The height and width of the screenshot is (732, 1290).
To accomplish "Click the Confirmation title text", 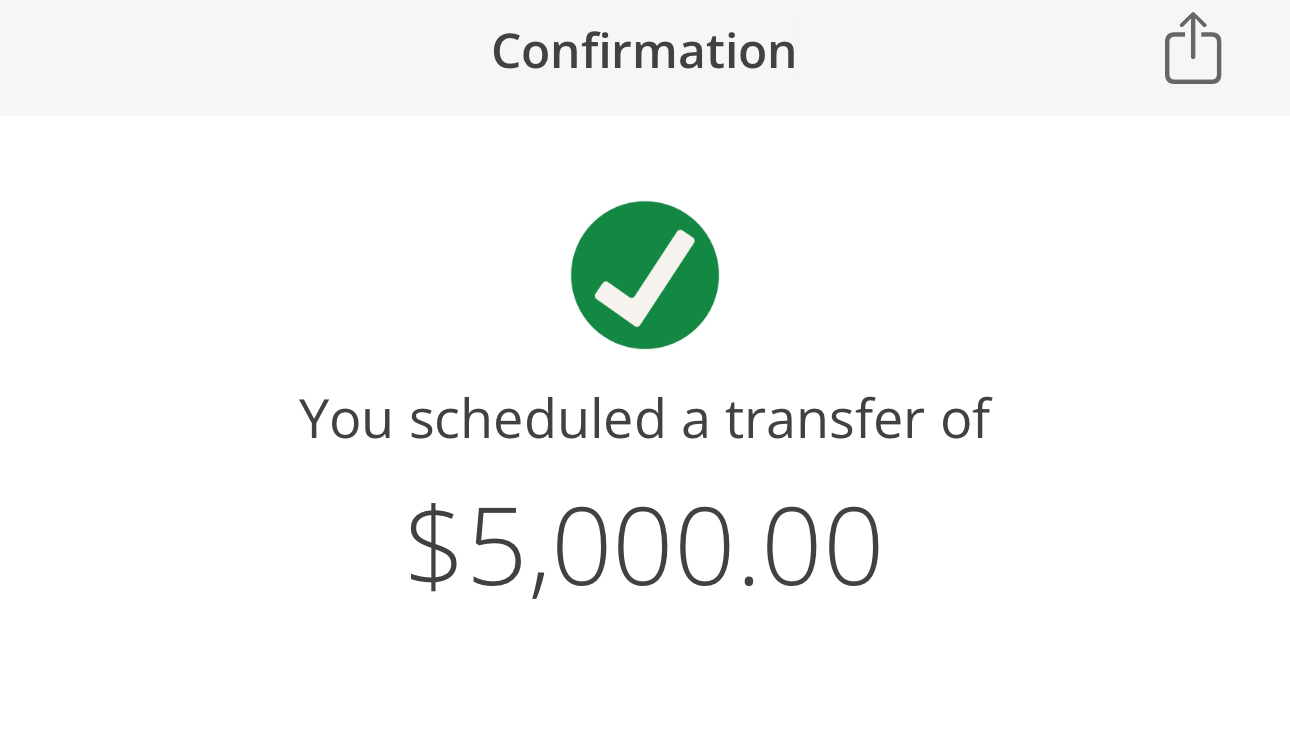I will 644,51.
